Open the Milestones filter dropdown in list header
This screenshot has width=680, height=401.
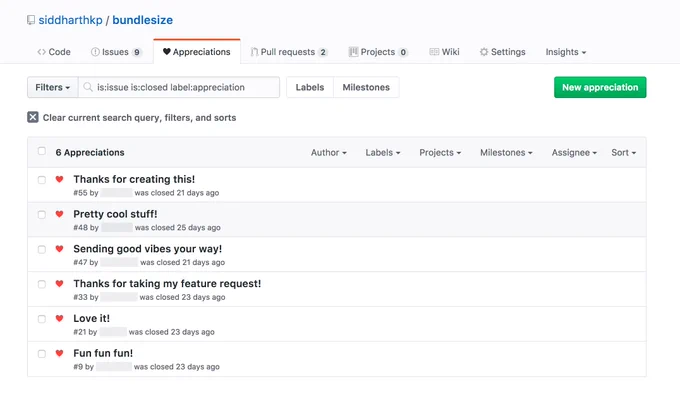coord(506,153)
